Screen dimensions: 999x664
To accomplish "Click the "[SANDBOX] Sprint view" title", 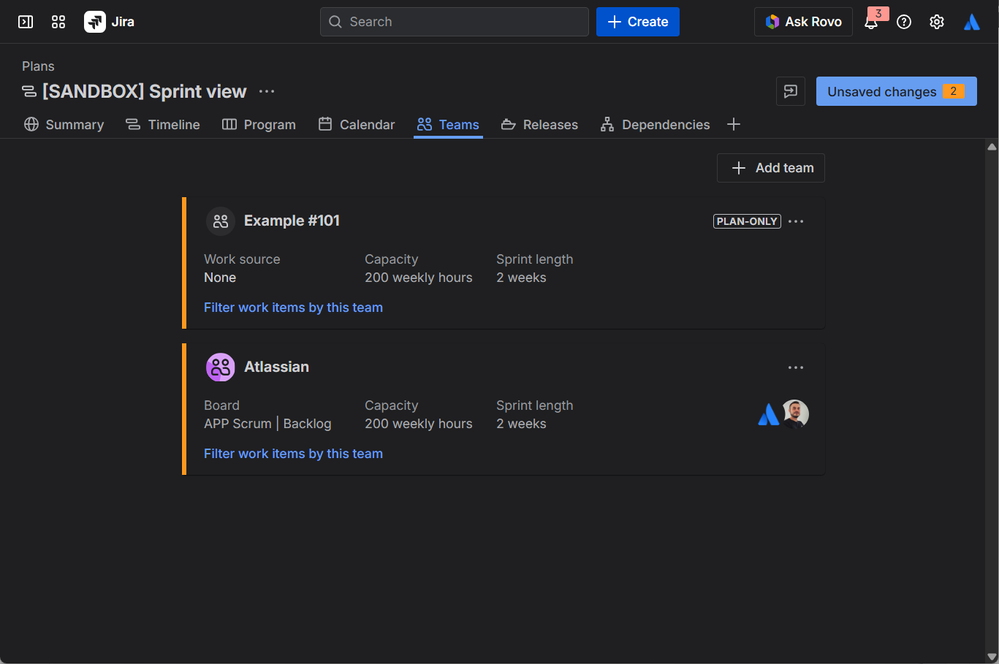I will tap(144, 91).
